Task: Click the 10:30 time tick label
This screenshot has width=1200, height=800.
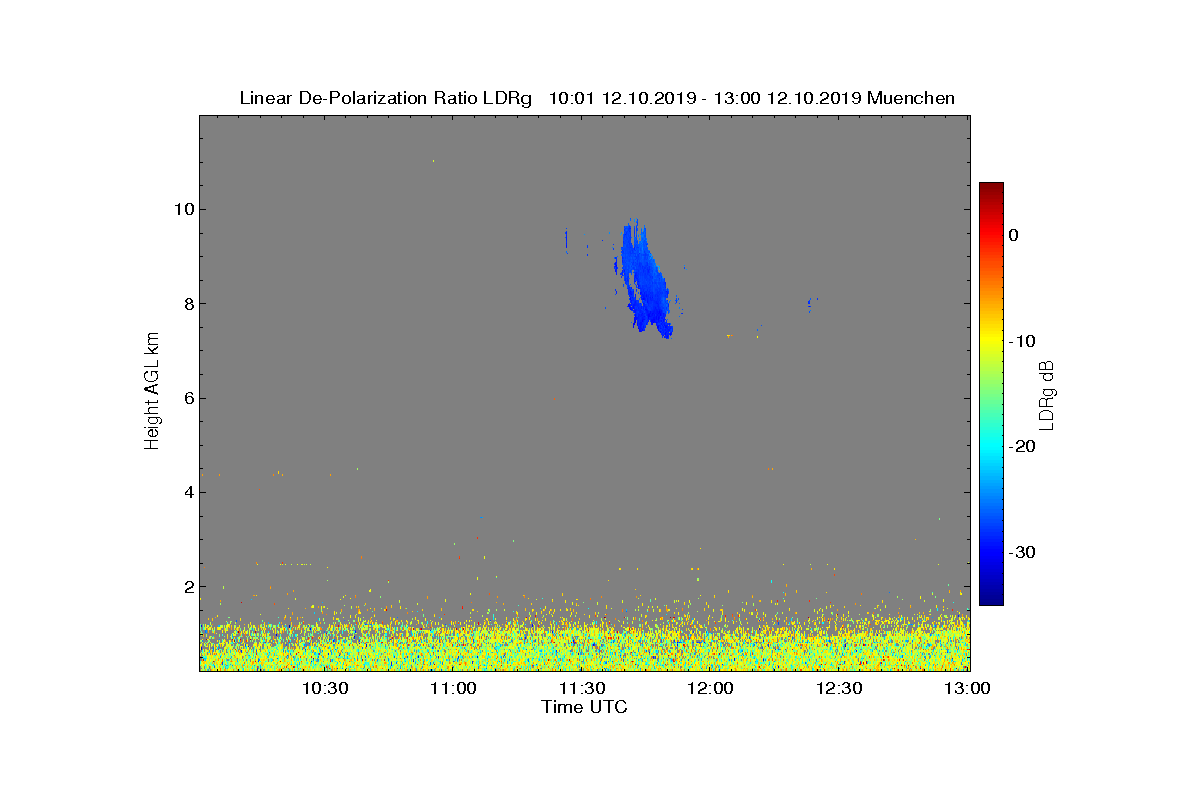Action: click(x=325, y=688)
